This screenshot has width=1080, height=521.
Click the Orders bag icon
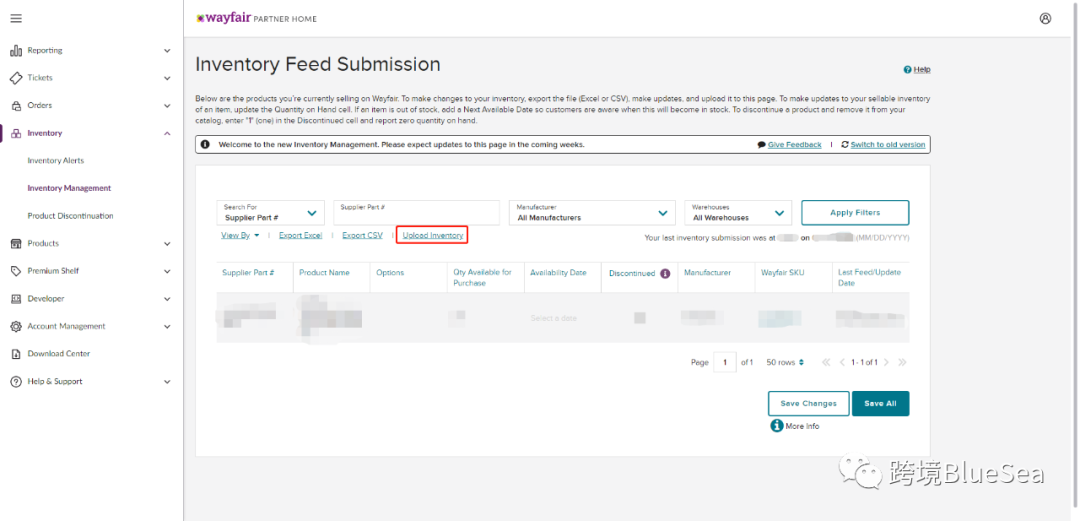[x=16, y=105]
